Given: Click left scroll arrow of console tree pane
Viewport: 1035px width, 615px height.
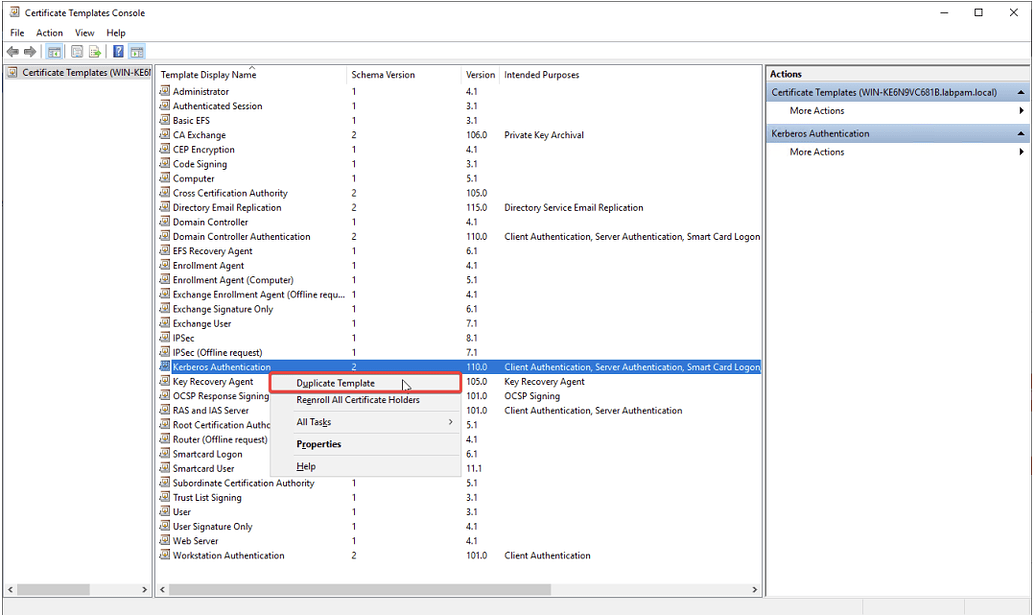Looking at the screenshot, I should 10,589.
